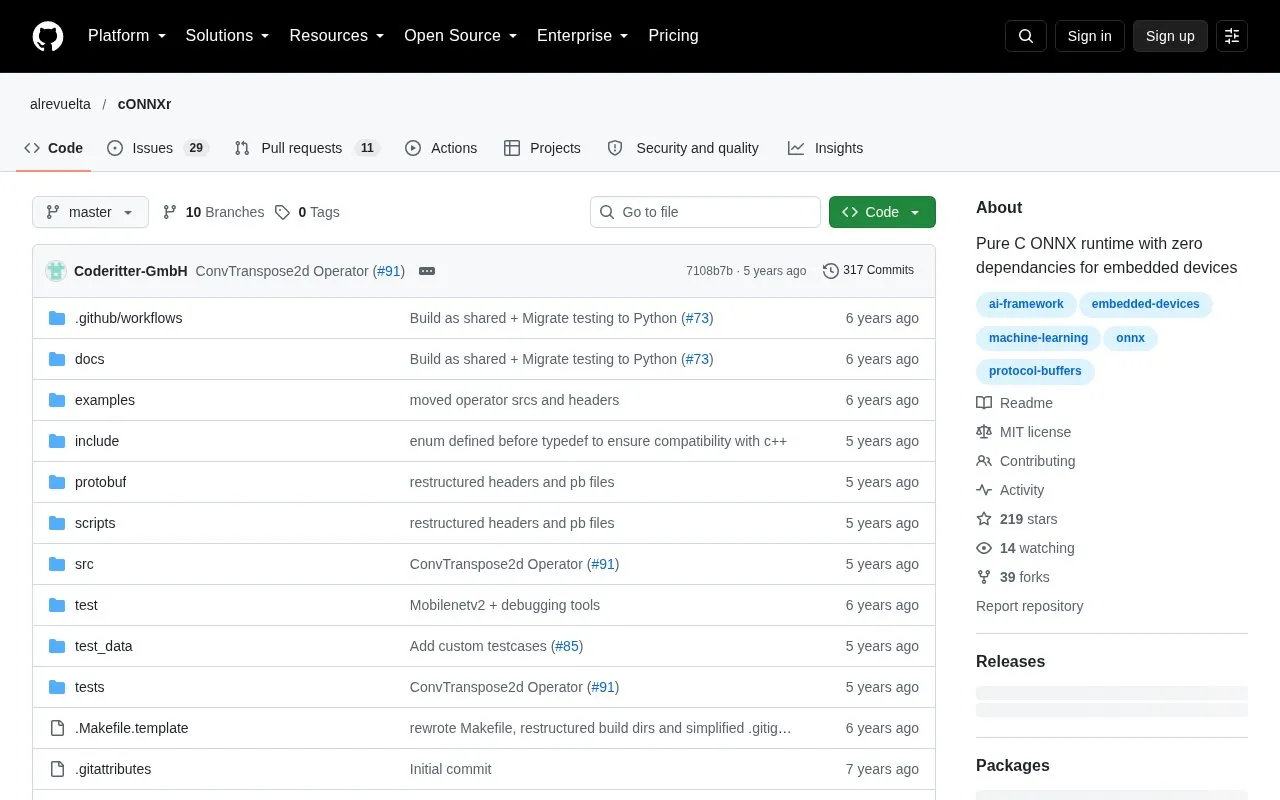Click the Readme book icon
This screenshot has width=1280, height=800.
984,403
